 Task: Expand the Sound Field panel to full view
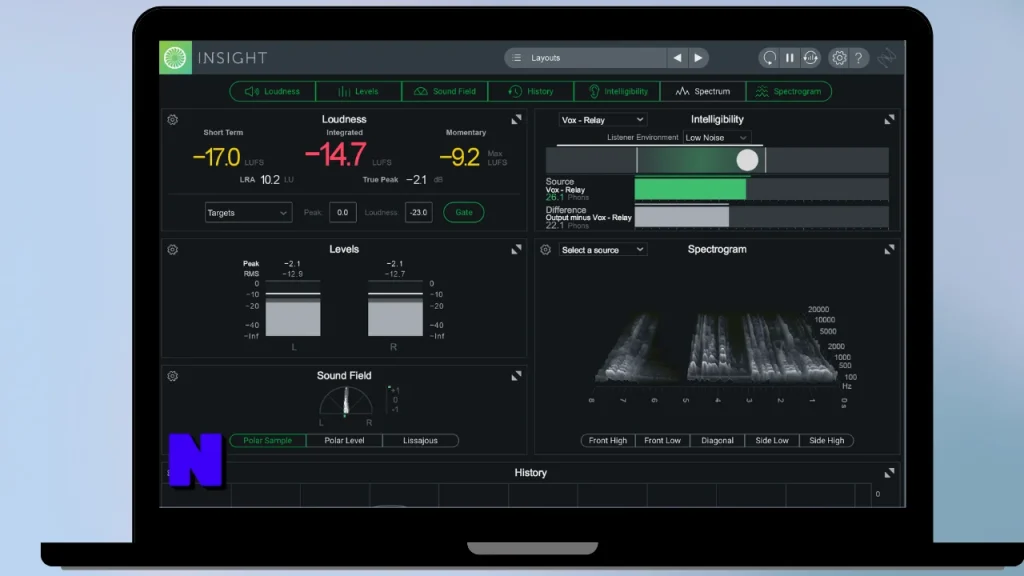tap(516, 376)
